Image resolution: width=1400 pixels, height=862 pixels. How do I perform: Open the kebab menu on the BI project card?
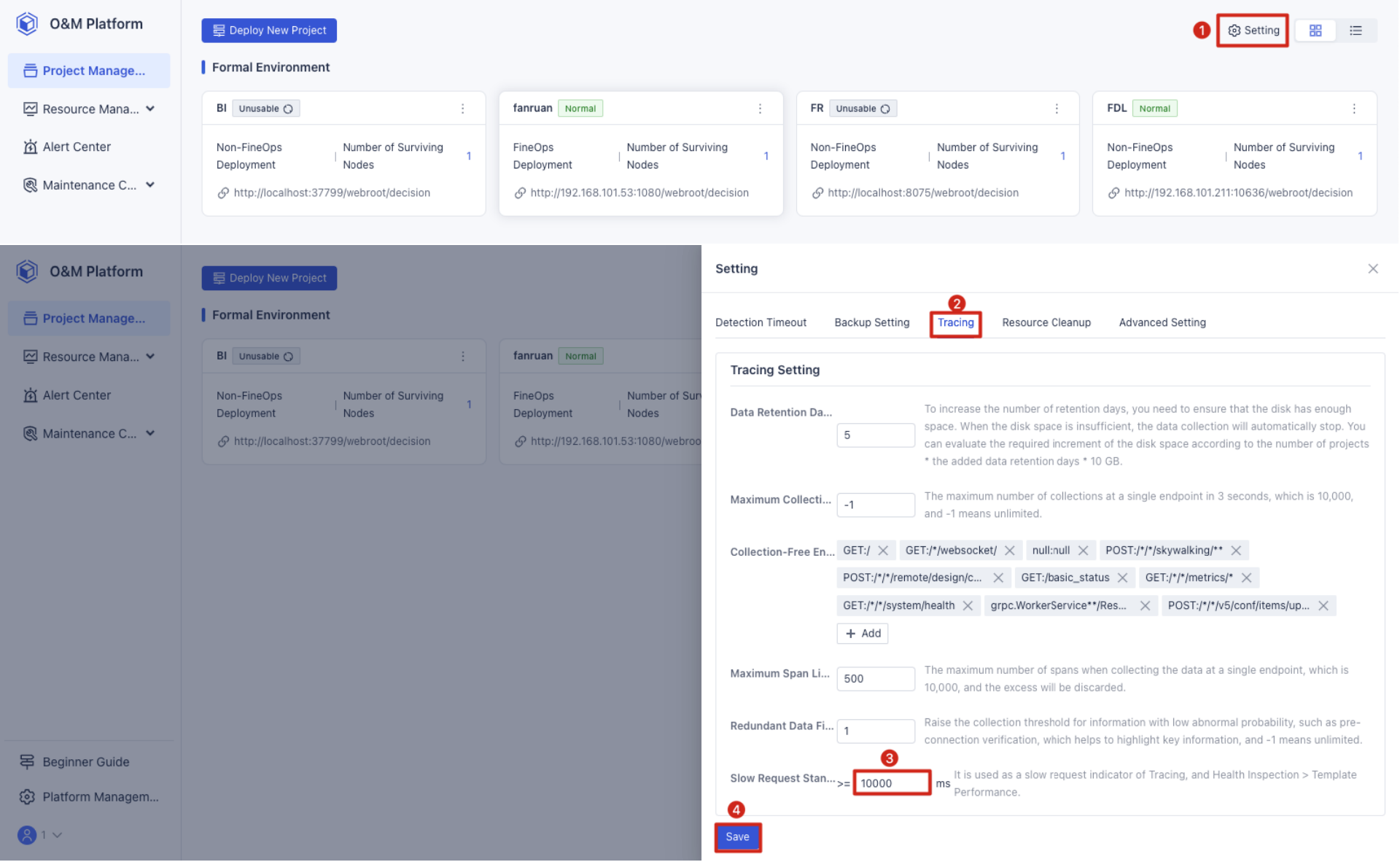(x=463, y=108)
